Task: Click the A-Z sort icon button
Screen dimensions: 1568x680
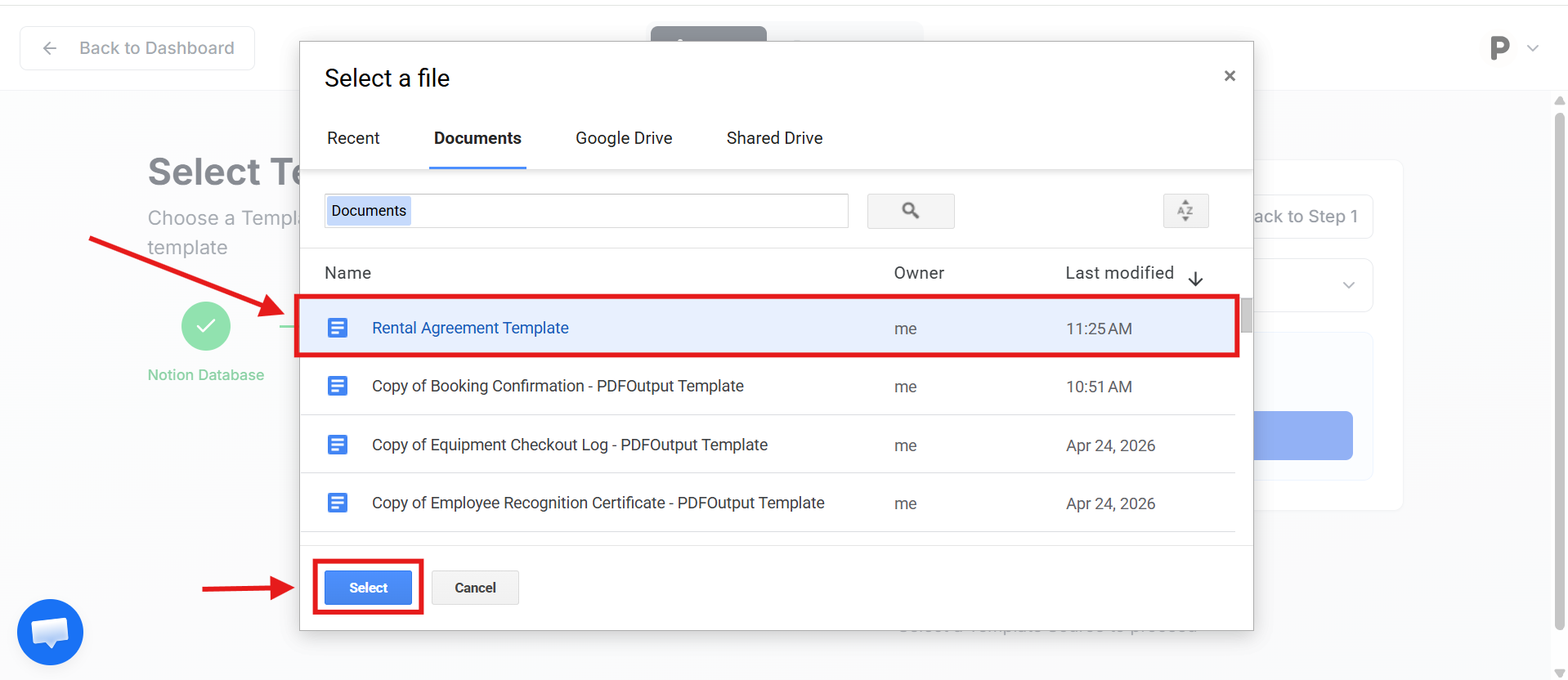Action: pos(1185,211)
